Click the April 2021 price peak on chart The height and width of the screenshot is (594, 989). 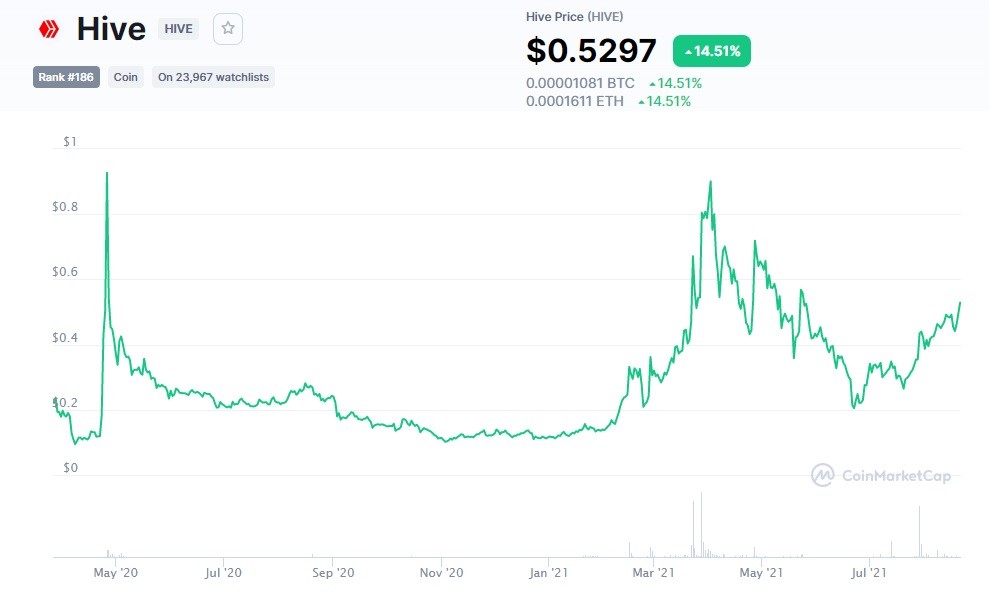[x=710, y=182]
